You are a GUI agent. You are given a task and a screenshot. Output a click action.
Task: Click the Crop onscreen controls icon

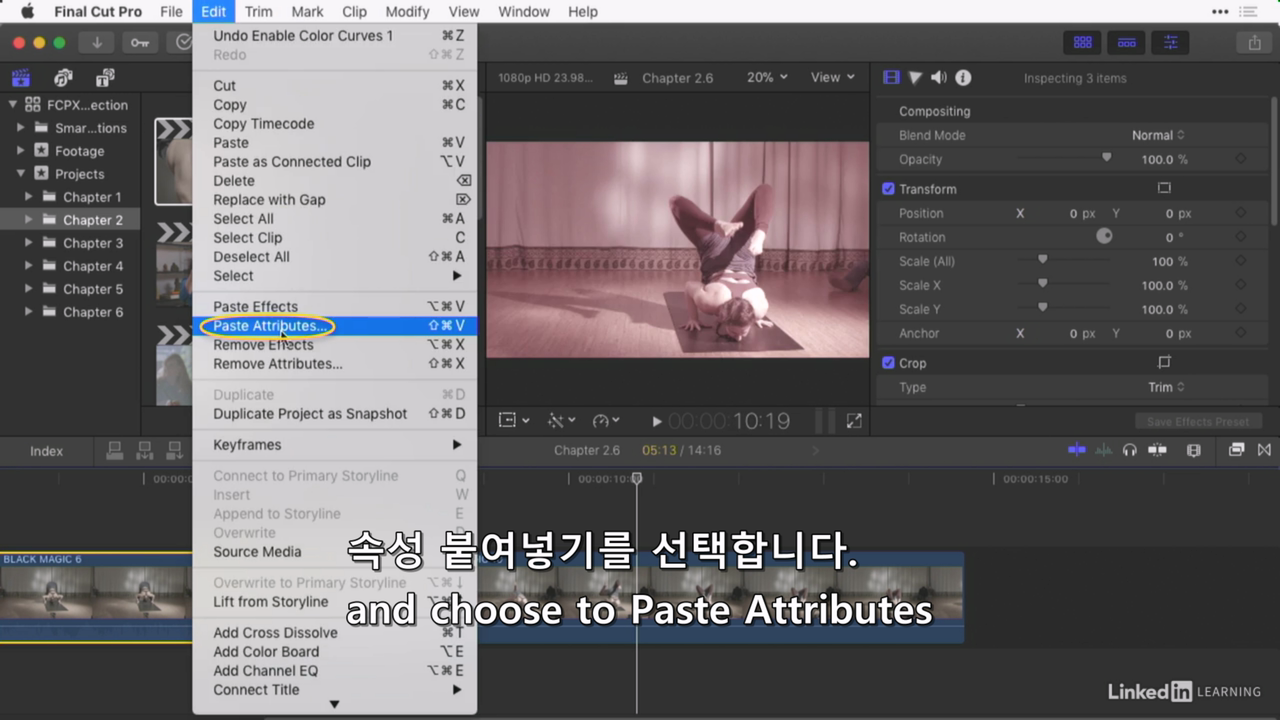tap(1164, 362)
